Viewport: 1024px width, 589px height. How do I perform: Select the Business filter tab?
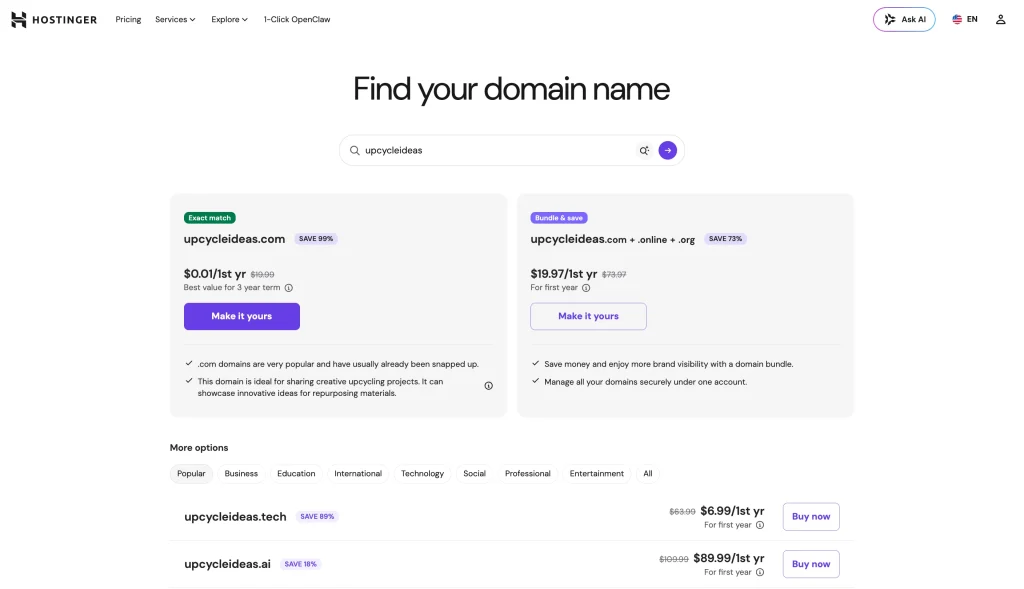click(241, 473)
